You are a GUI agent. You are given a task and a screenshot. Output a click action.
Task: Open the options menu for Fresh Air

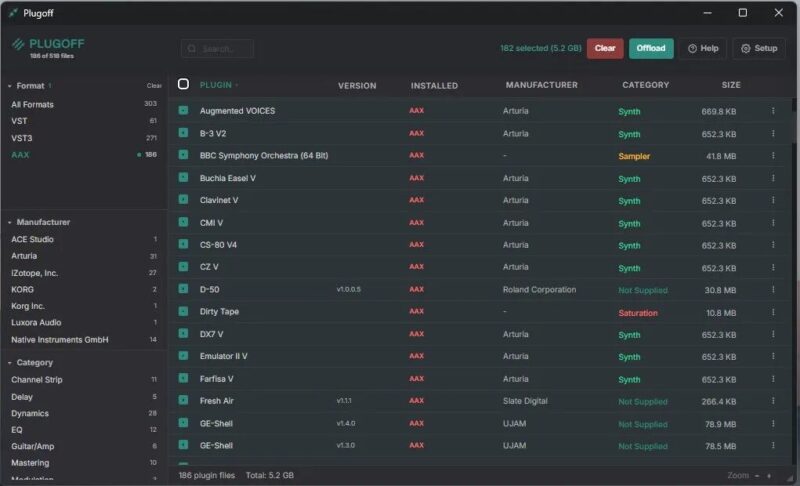tap(773, 401)
